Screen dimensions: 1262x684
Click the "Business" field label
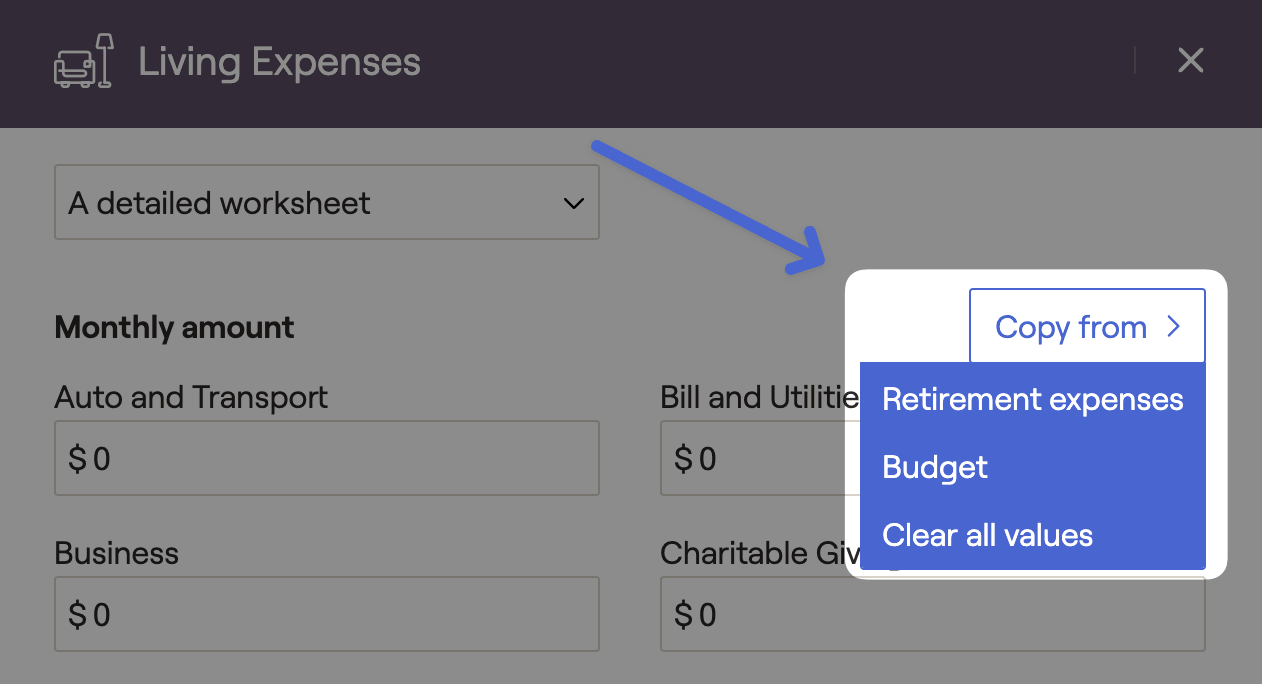pos(116,553)
